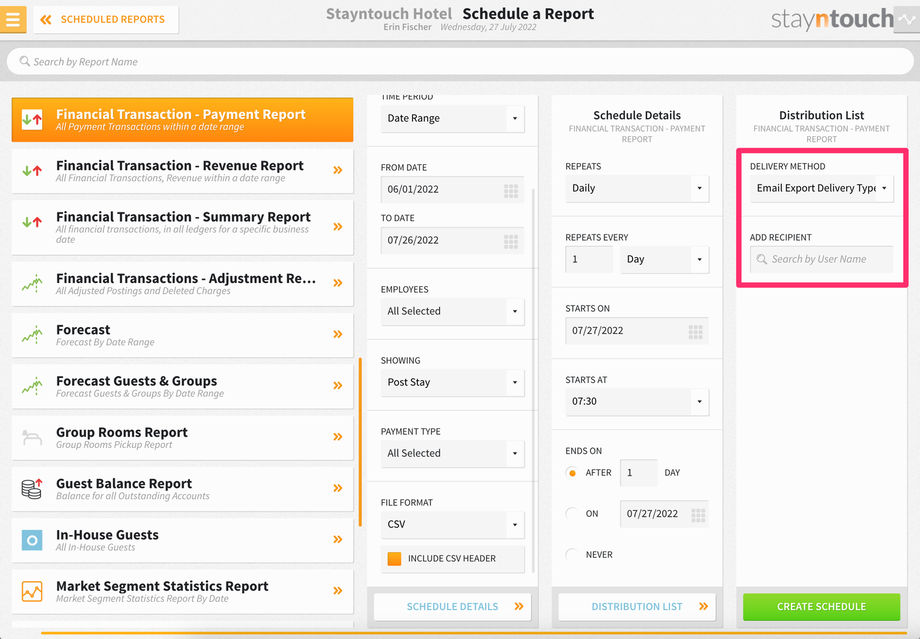Click the Forecast chart icon
This screenshot has height=639, width=920.
click(32, 334)
